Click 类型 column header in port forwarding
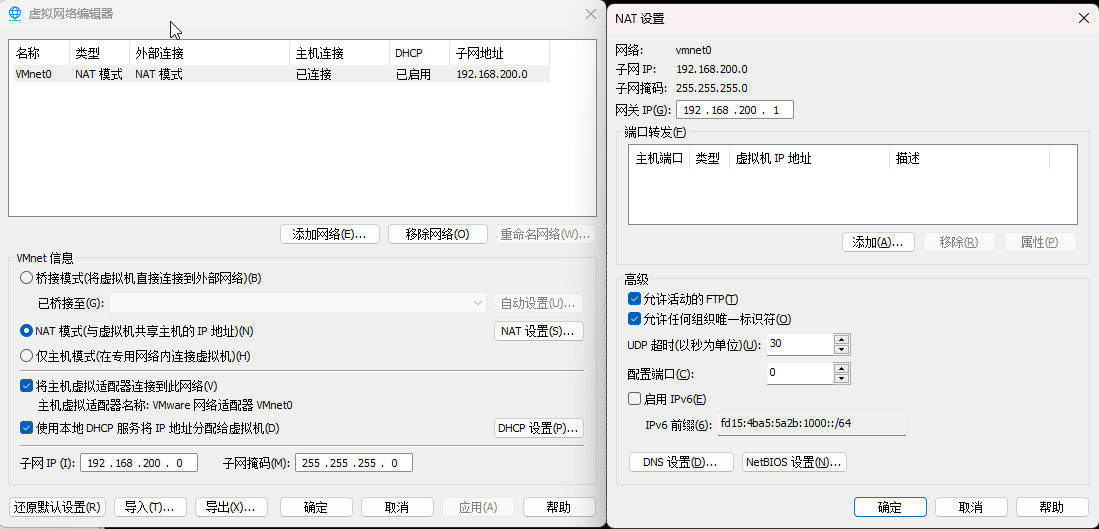This screenshot has height=529, width=1099. [709, 158]
